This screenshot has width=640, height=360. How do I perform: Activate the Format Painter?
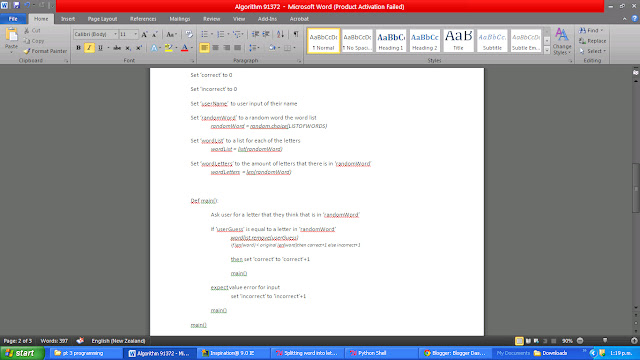tap(45, 51)
